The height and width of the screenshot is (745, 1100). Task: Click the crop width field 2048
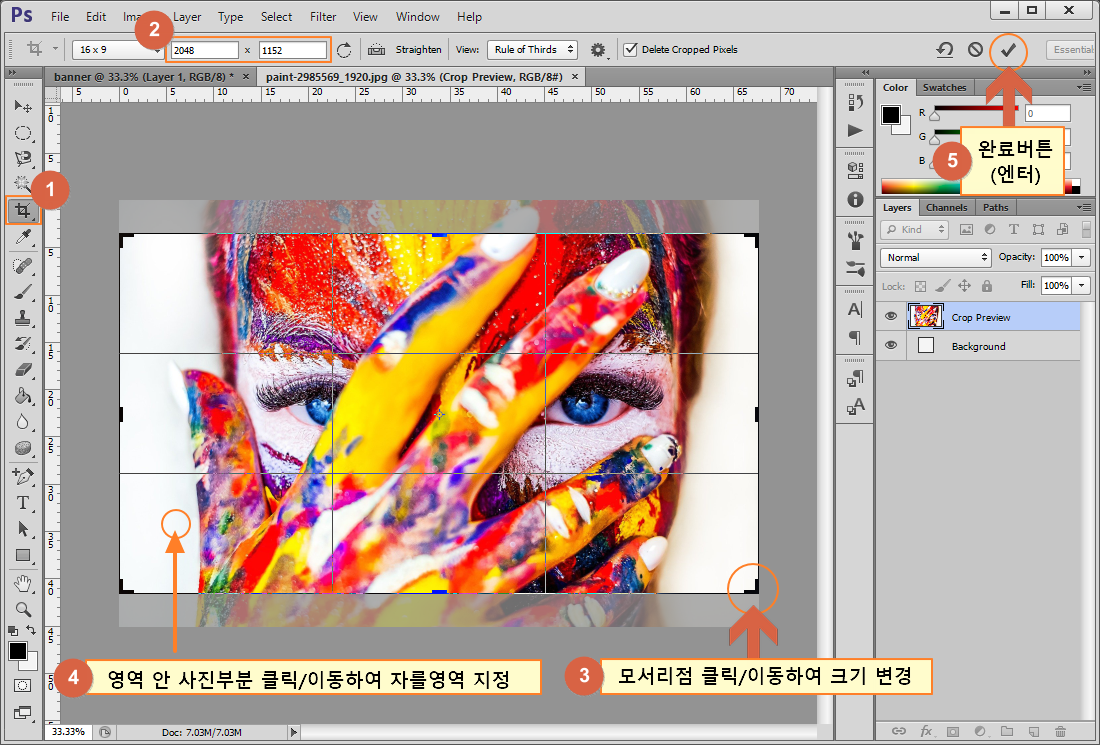tap(204, 51)
